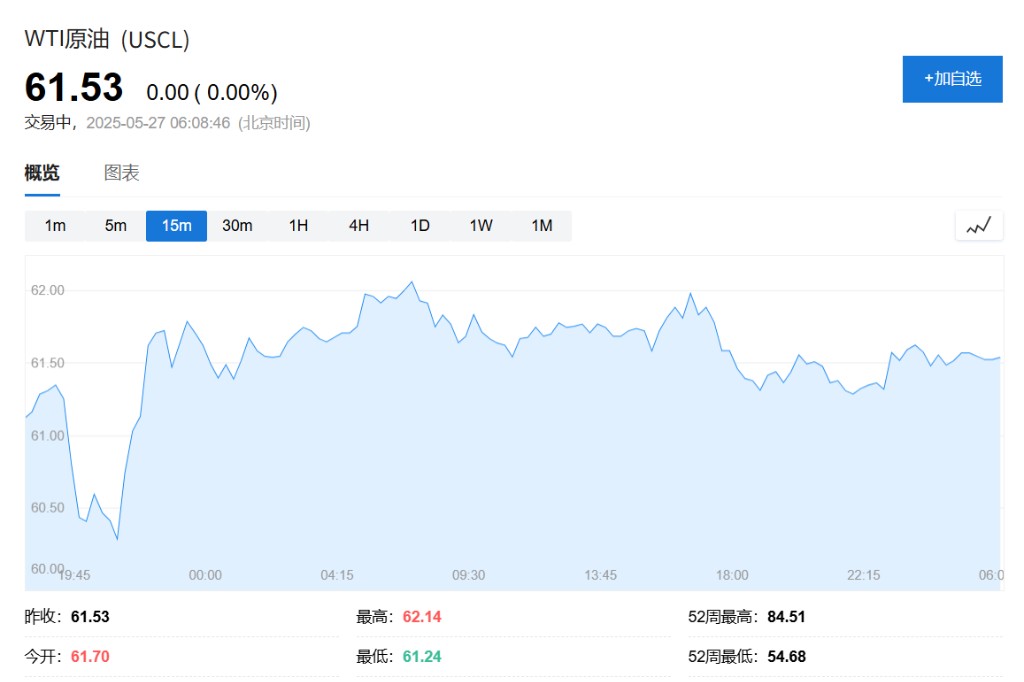Open the 概览 tab
The image size is (1024, 682).
(x=42, y=173)
